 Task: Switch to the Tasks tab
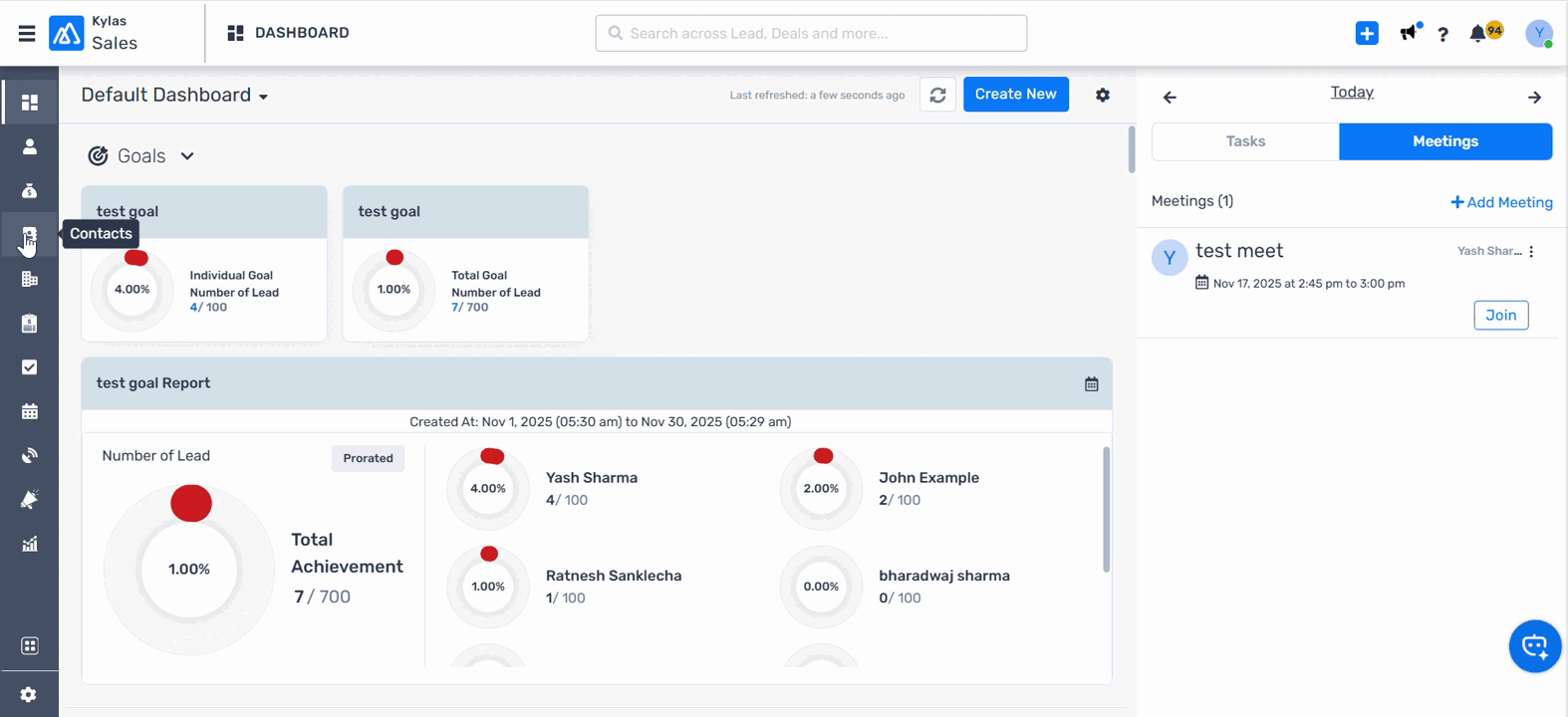tap(1245, 141)
